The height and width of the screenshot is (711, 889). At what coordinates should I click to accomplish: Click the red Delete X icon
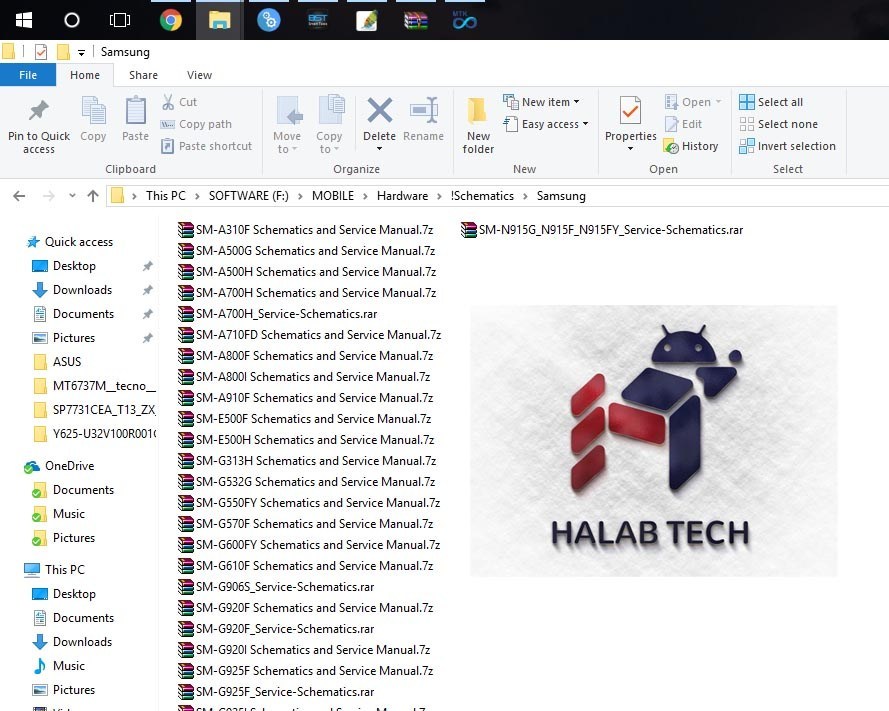(379, 110)
